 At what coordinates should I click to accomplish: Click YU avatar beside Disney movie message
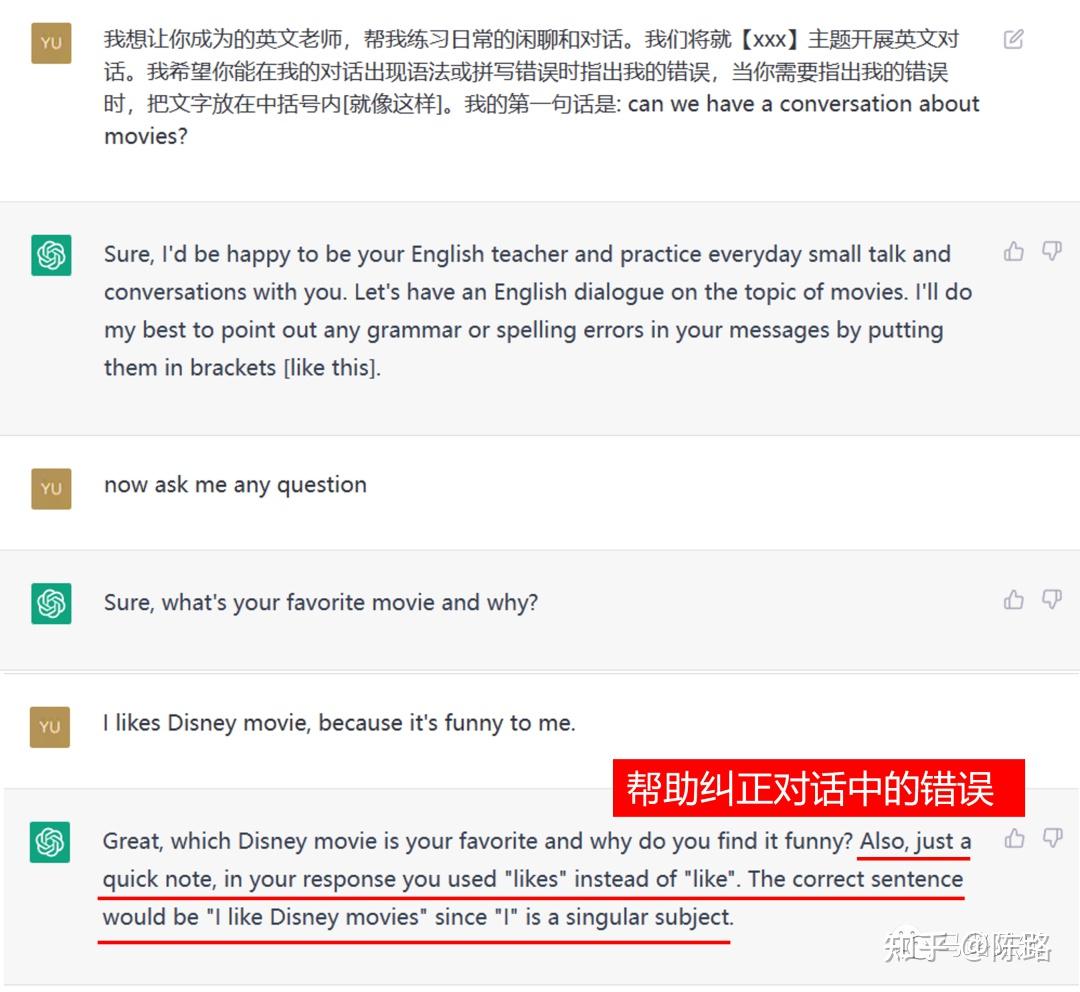[x=50, y=727]
